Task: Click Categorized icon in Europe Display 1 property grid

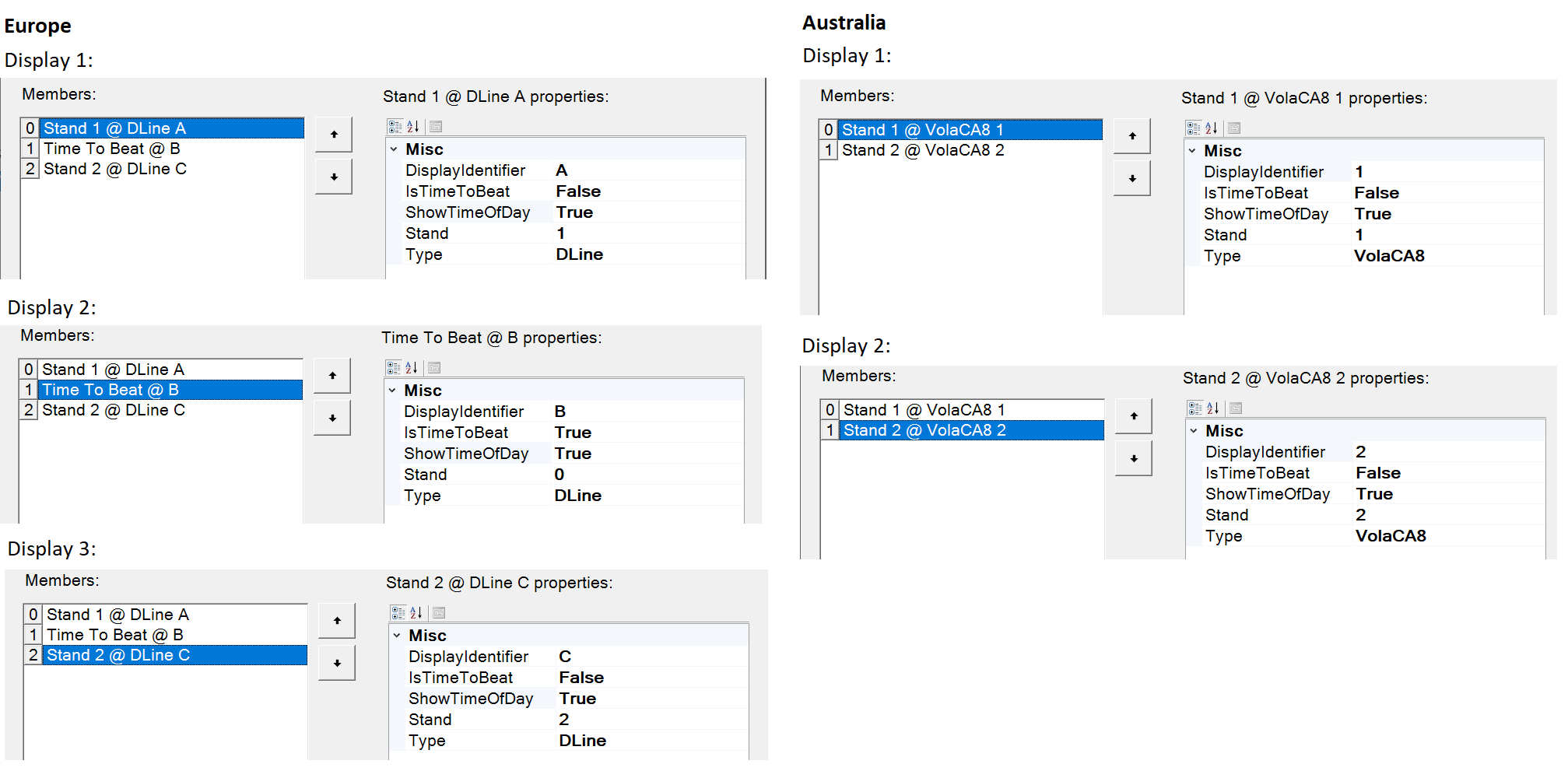Action: point(395,127)
